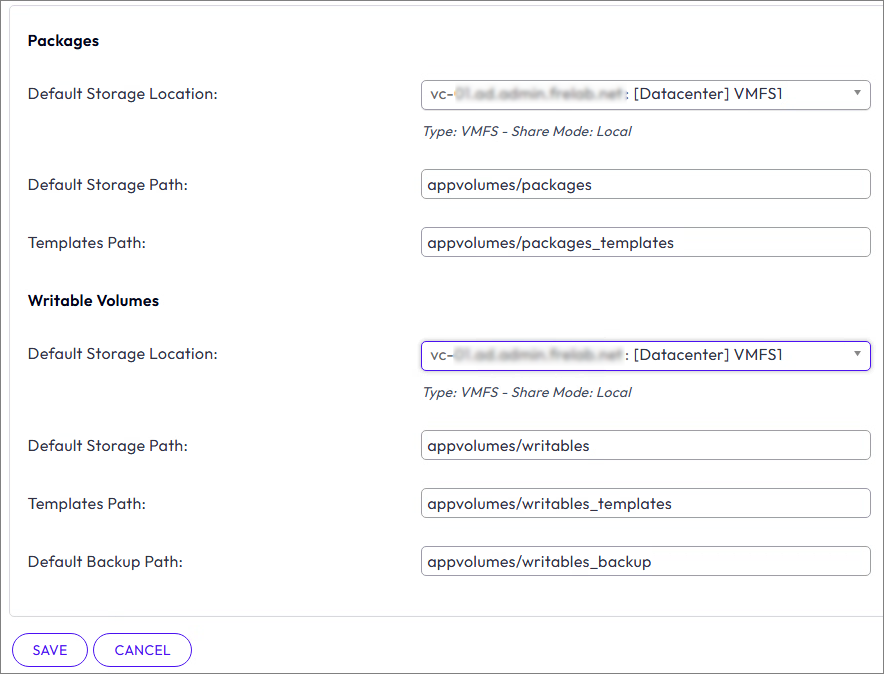Screen dimensions: 884x674
Task: Select the appvolumes/writables_templates input field
Action: (x=645, y=503)
